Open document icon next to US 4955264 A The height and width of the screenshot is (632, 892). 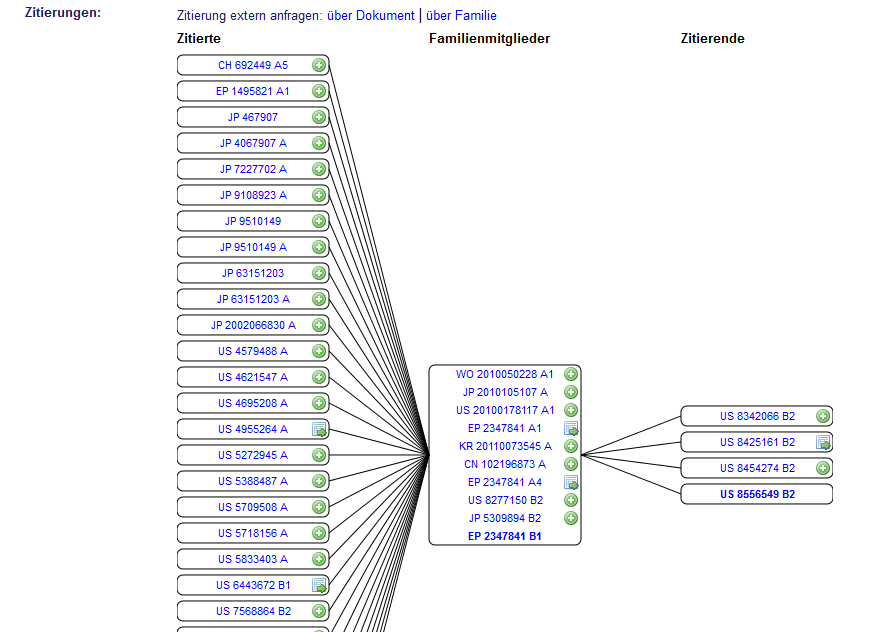click(320, 429)
